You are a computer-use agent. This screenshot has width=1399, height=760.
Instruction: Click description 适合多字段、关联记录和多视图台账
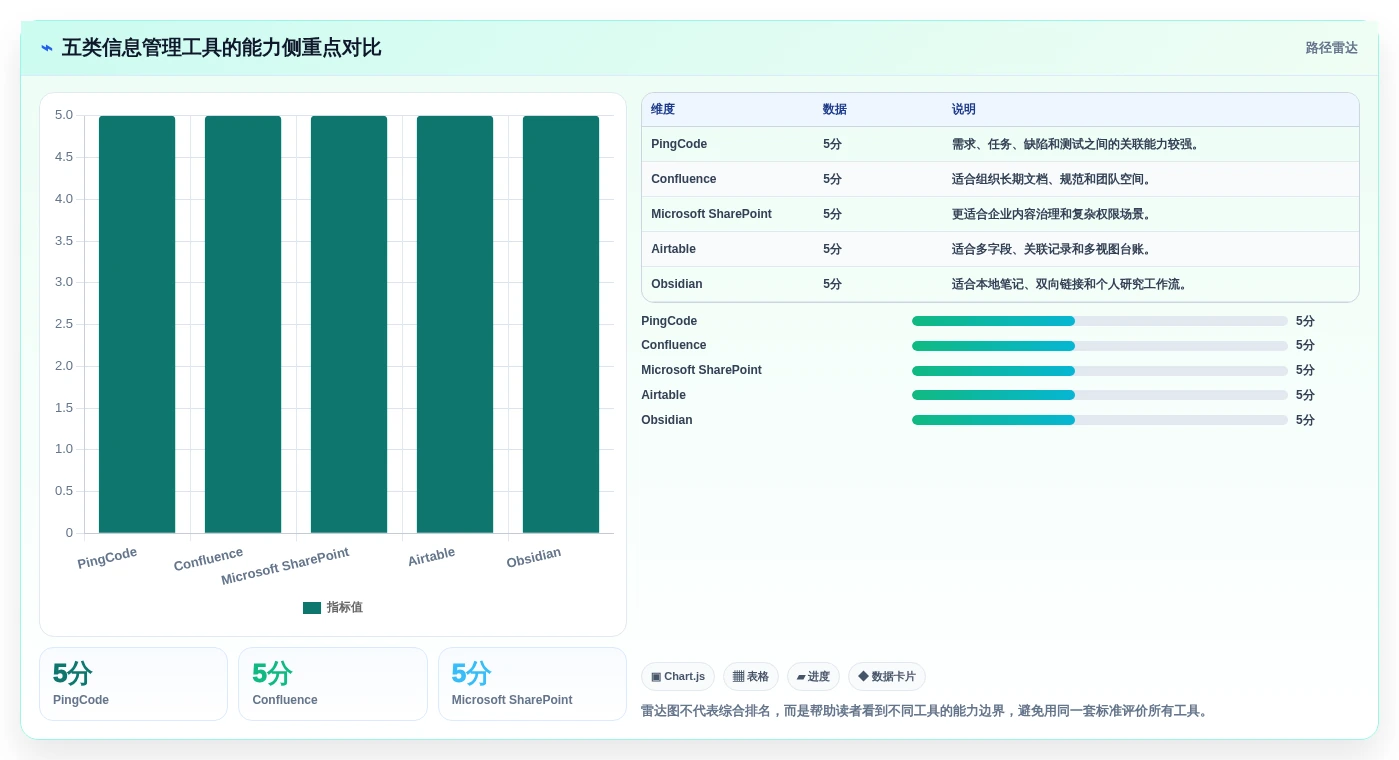point(1054,249)
